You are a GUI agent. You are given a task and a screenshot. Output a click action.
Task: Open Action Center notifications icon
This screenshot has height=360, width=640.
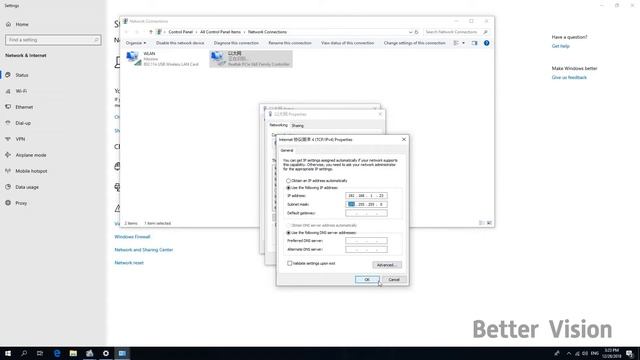click(x=630, y=353)
